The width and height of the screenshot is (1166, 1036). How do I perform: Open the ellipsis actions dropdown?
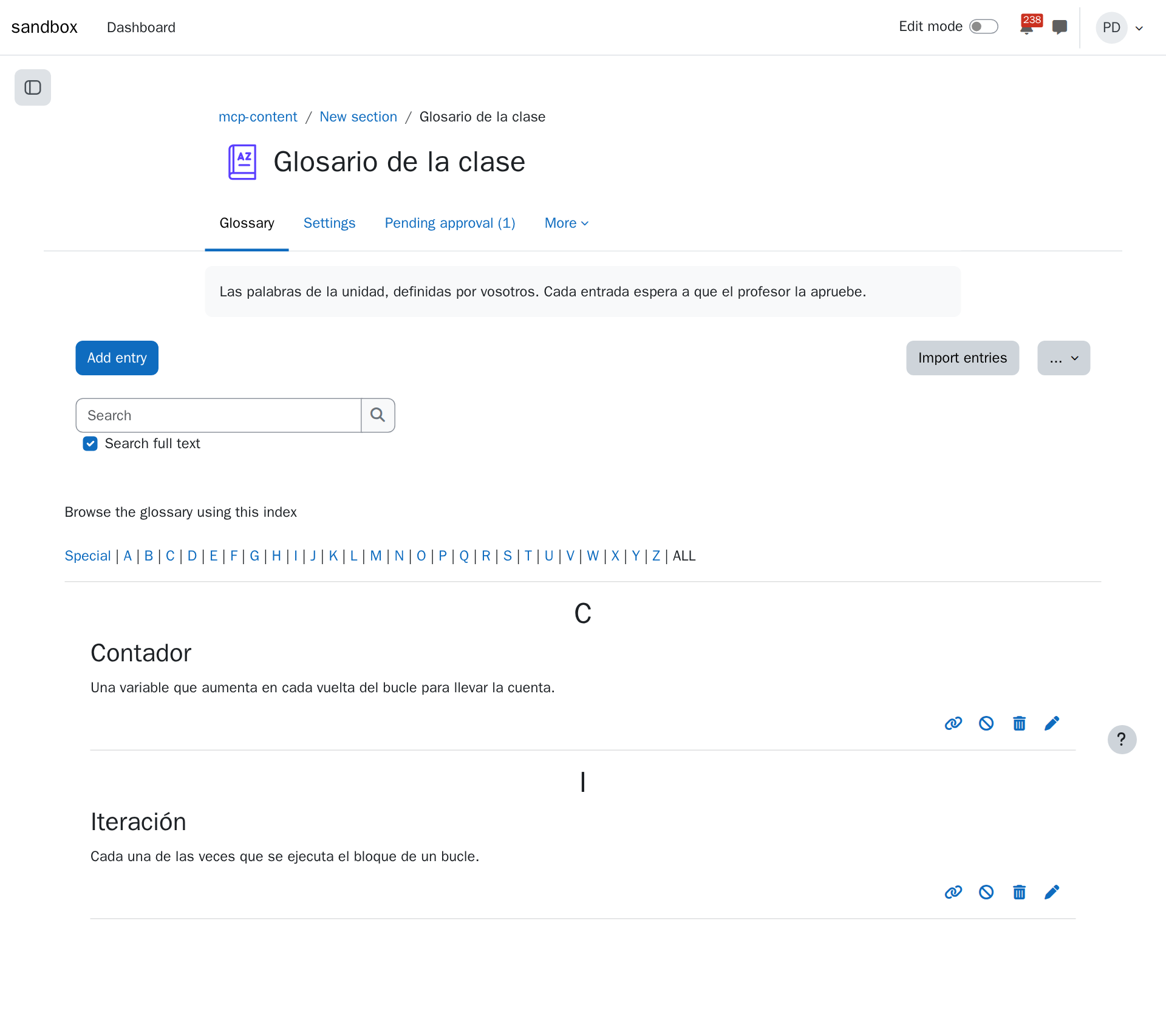pyautogui.click(x=1063, y=358)
